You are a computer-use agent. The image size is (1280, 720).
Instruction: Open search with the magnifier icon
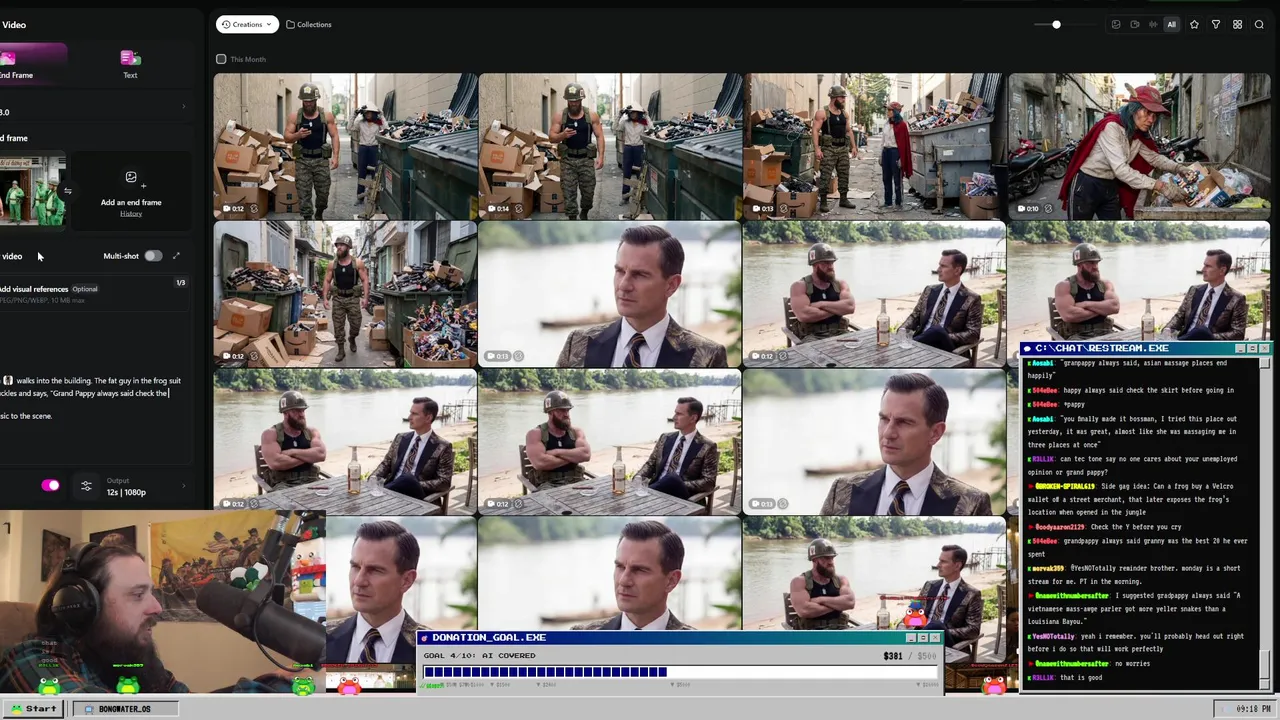pyautogui.click(x=1259, y=24)
